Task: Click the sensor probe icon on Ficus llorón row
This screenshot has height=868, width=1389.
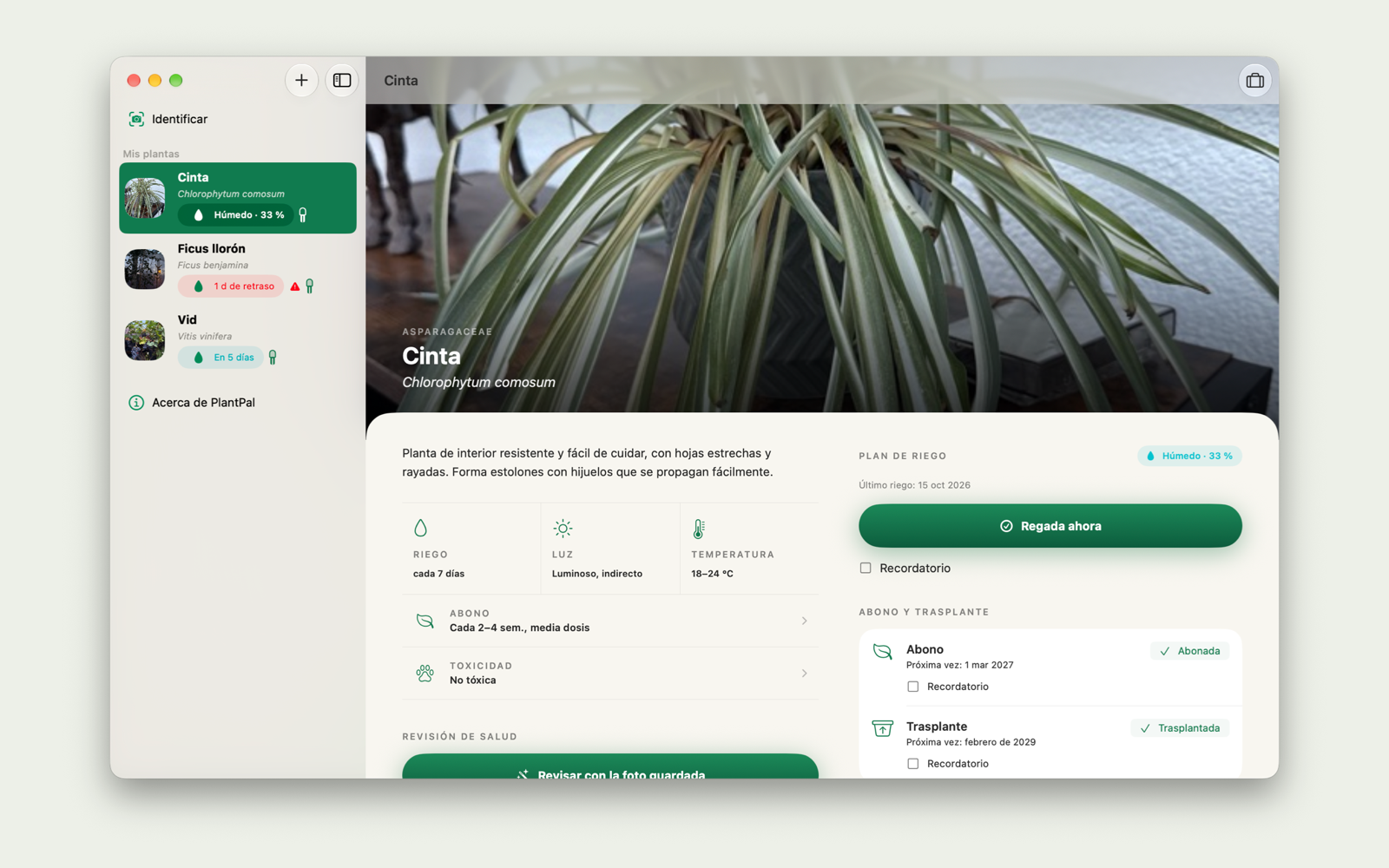Action: pyautogui.click(x=310, y=286)
